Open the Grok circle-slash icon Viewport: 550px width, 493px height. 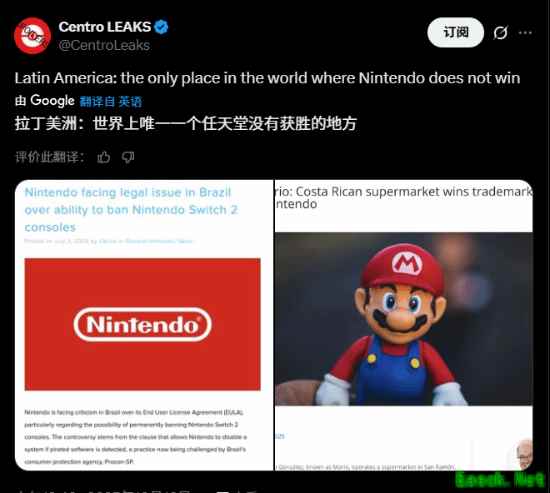(x=500, y=33)
